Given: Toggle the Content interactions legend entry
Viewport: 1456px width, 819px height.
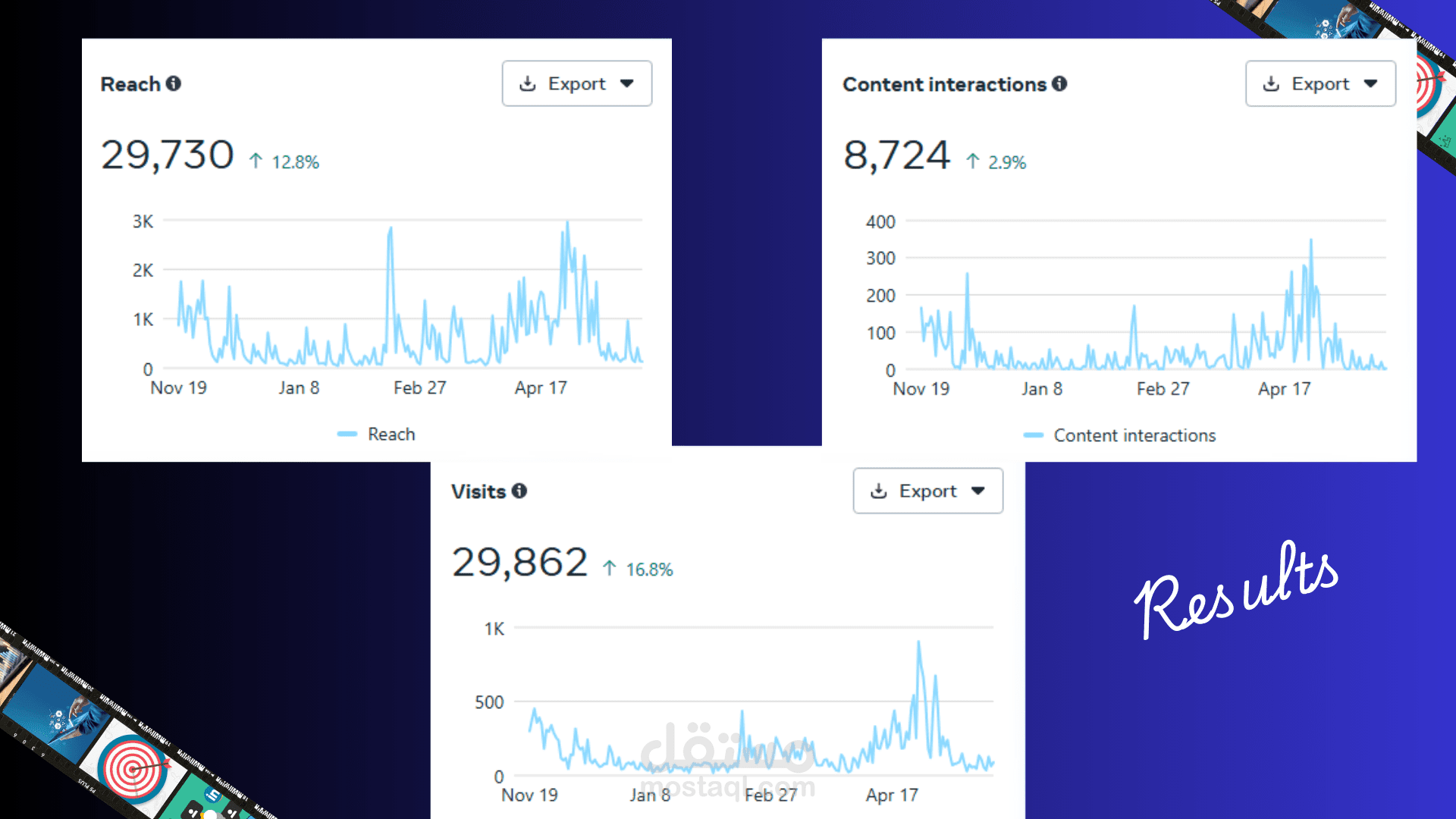Looking at the screenshot, I should tap(1119, 435).
